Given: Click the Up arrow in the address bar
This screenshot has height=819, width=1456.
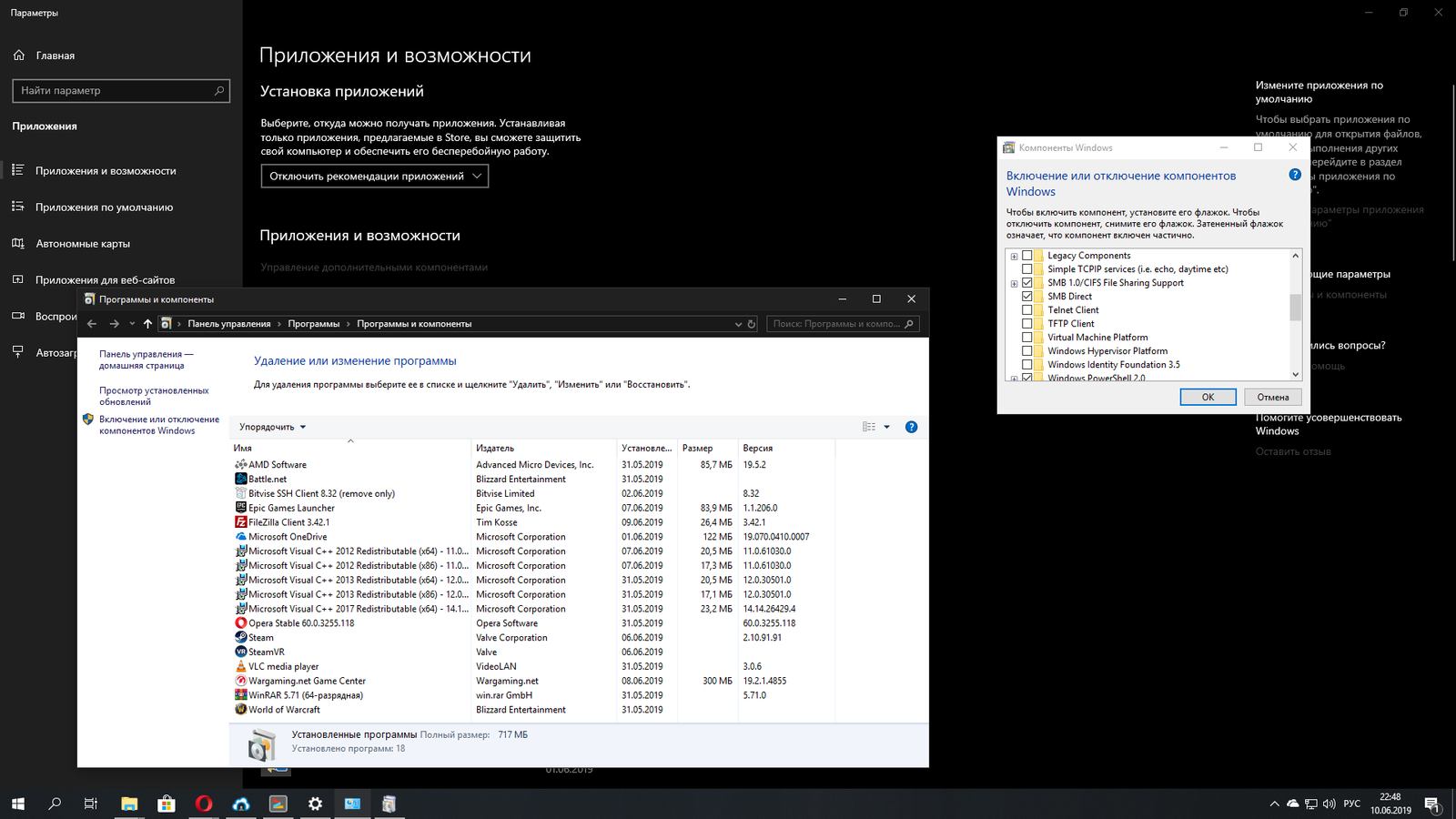Looking at the screenshot, I should tap(147, 324).
